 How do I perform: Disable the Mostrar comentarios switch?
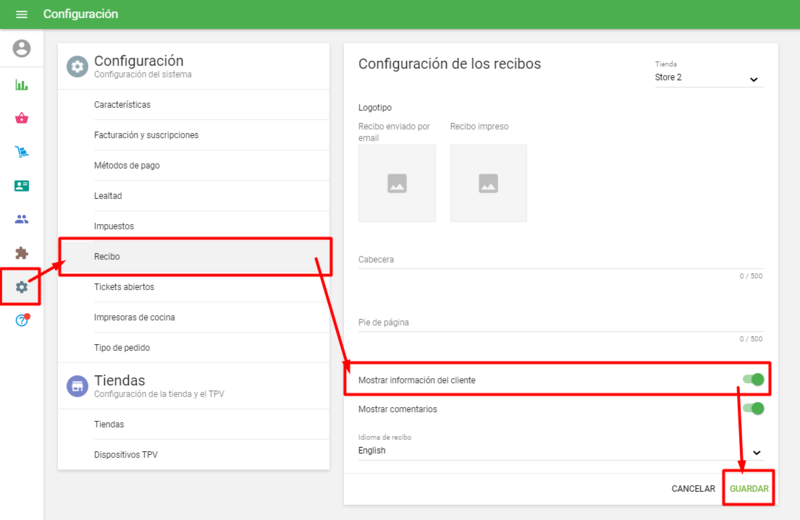[x=753, y=408]
